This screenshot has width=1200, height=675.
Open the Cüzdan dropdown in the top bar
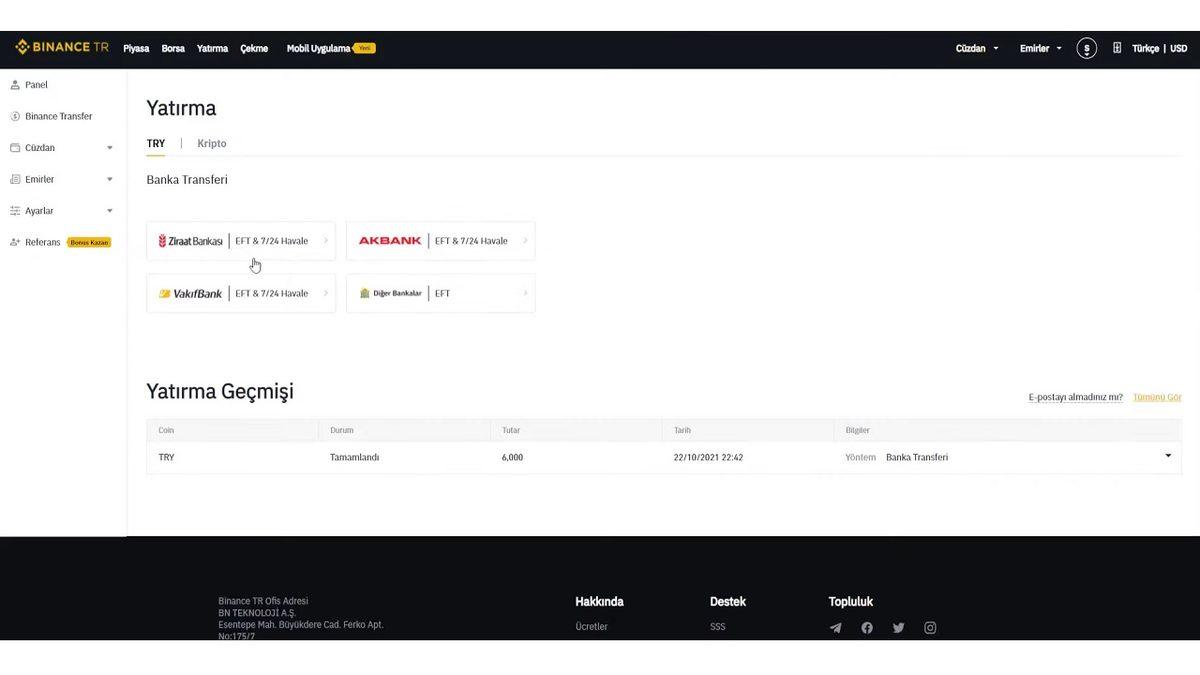tap(975, 47)
